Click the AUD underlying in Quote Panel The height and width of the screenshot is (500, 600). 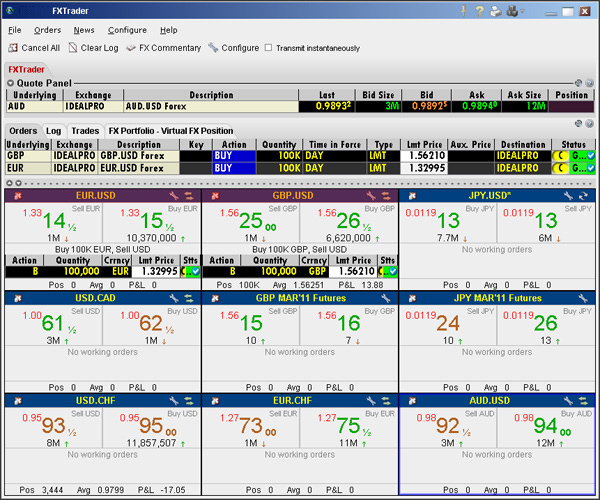pyautogui.click(x=34, y=106)
